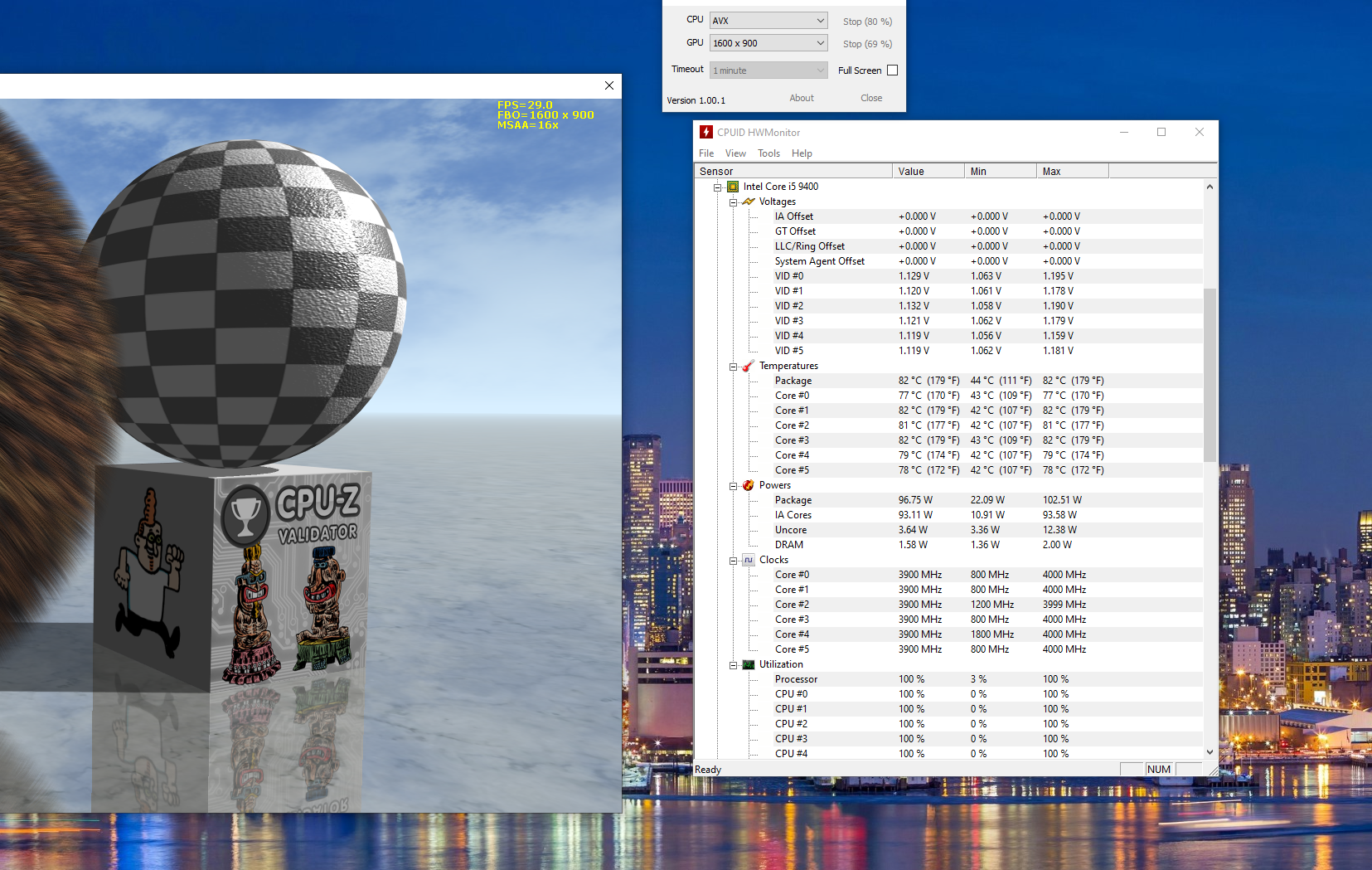Click the About button
The height and width of the screenshot is (870, 1372).
pos(801,98)
